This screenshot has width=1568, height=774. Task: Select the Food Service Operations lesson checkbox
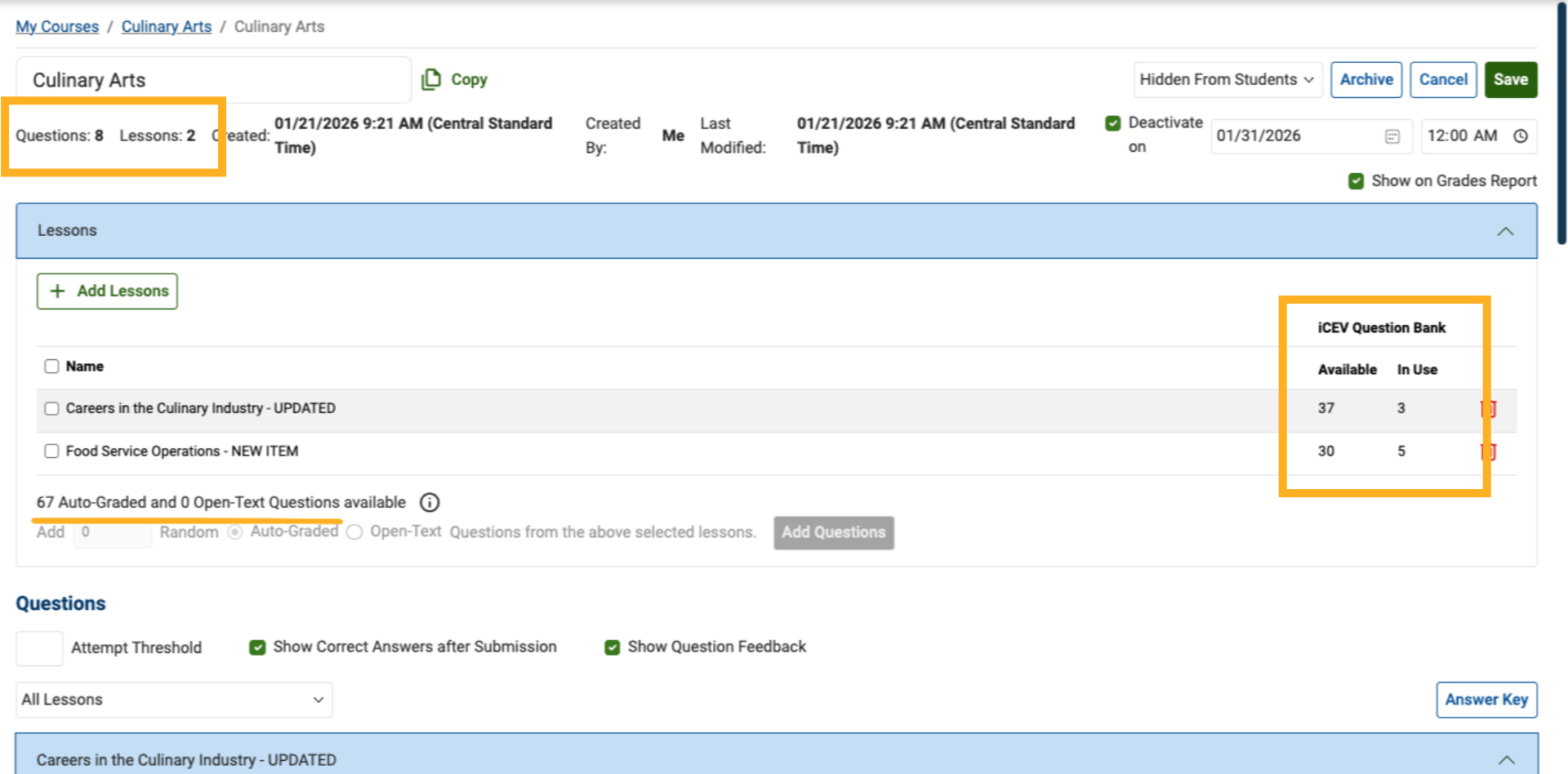(51, 451)
